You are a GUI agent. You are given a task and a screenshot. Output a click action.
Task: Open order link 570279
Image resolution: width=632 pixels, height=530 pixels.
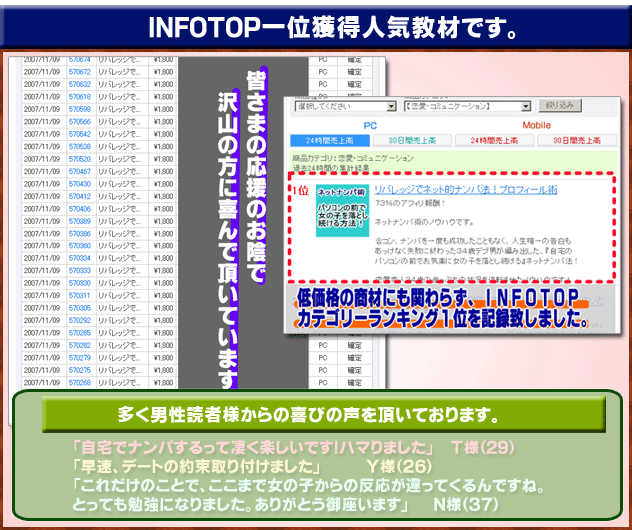point(79,358)
